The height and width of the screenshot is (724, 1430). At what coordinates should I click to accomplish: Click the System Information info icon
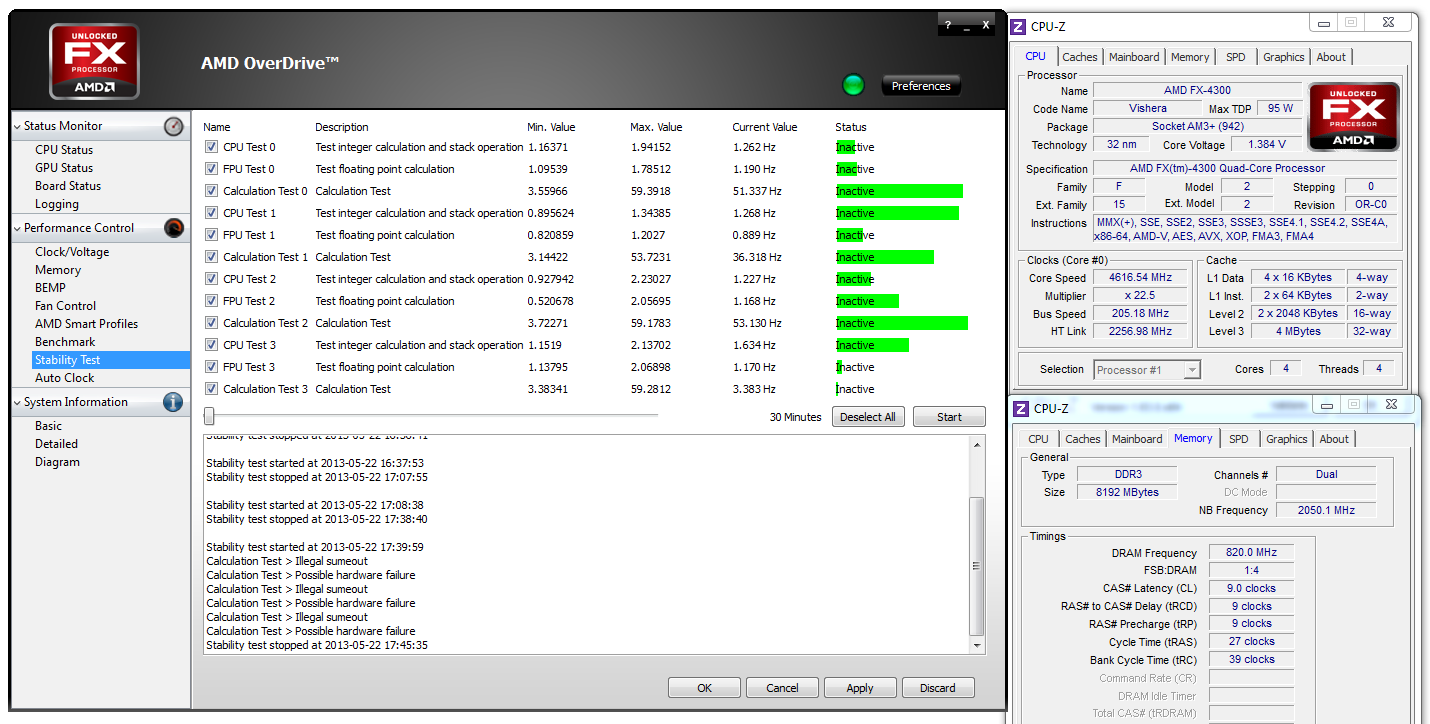pyautogui.click(x=173, y=402)
